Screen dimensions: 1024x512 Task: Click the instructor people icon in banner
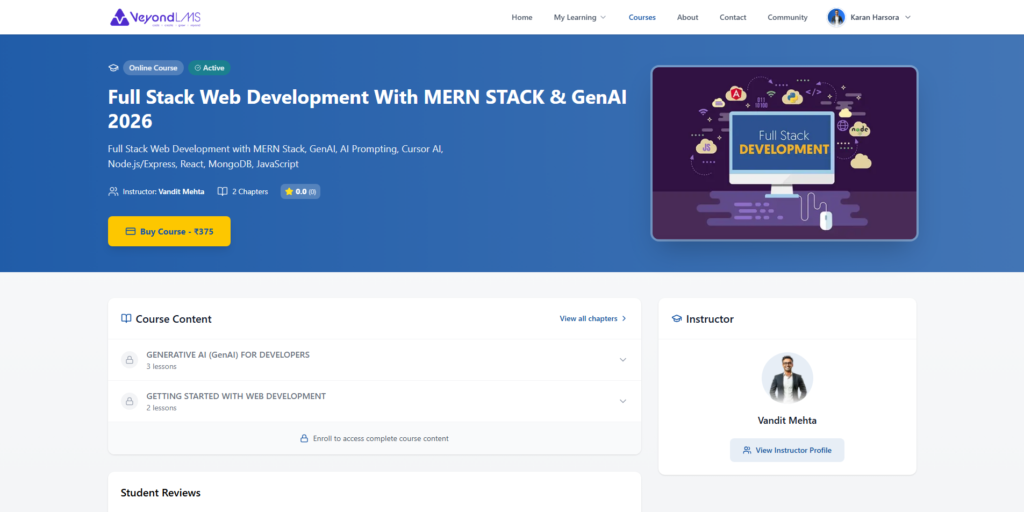[x=113, y=191]
